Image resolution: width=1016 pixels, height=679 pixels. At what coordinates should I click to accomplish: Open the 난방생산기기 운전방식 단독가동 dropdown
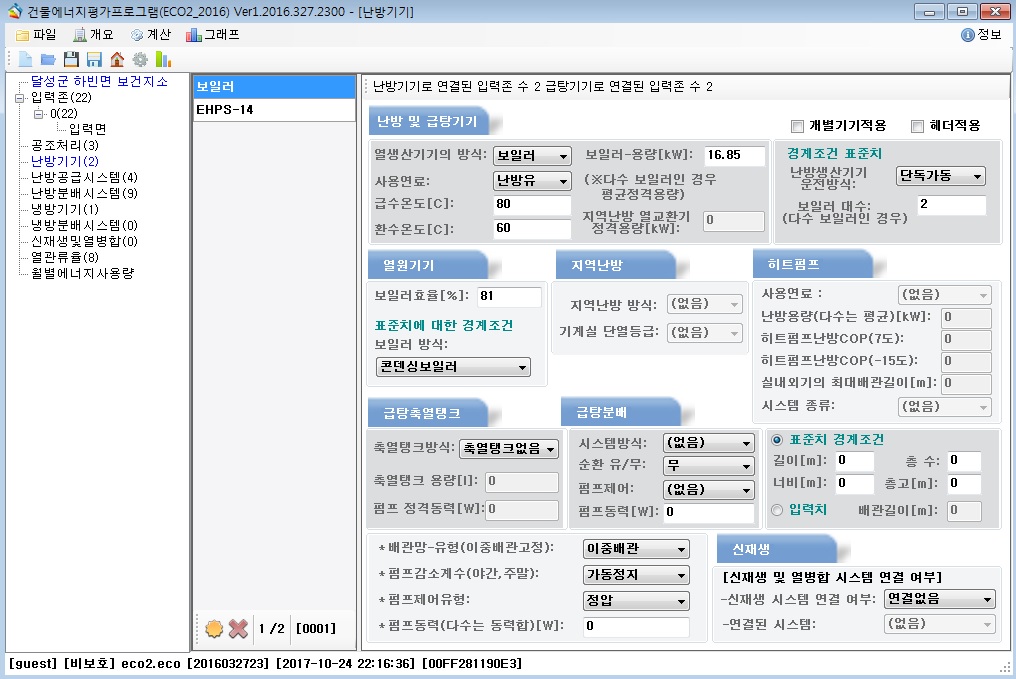coord(941,176)
